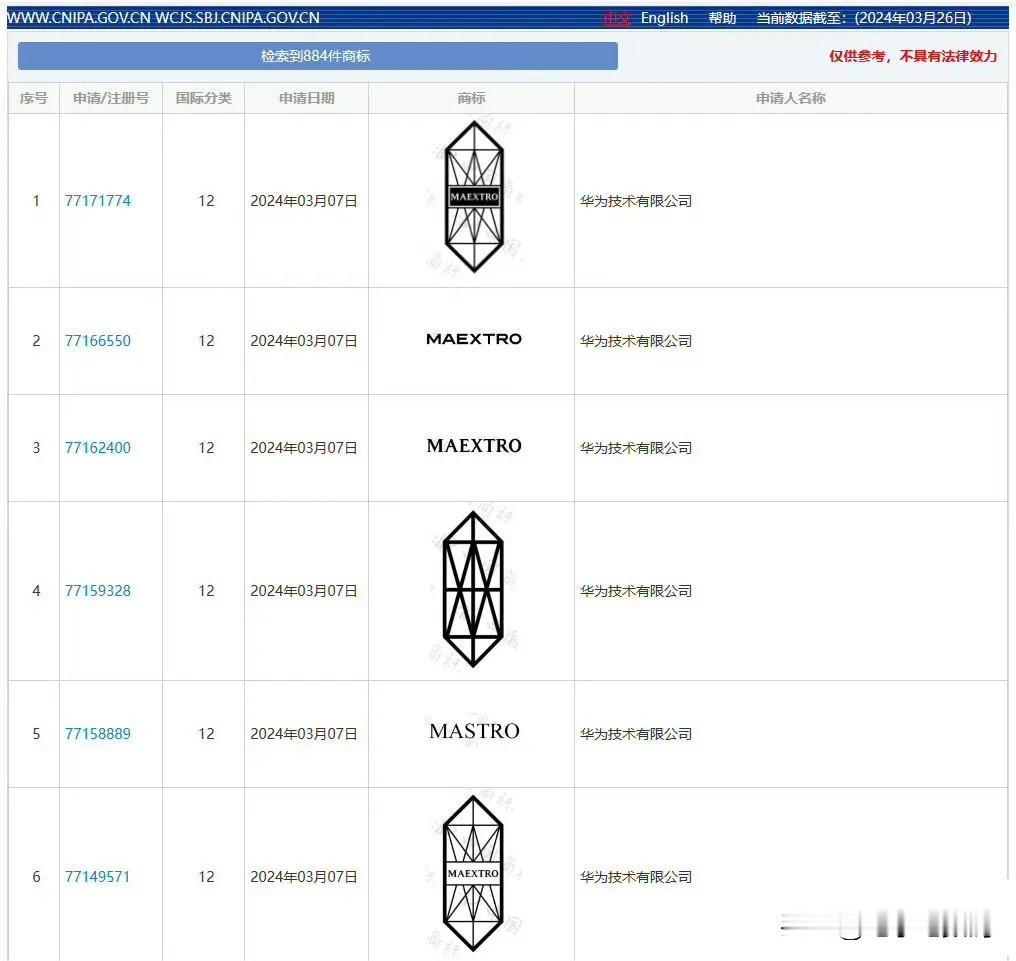This screenshot has height=961, width=1016.
Task: Click class 12 in row 1
Action: pos(206,201)
